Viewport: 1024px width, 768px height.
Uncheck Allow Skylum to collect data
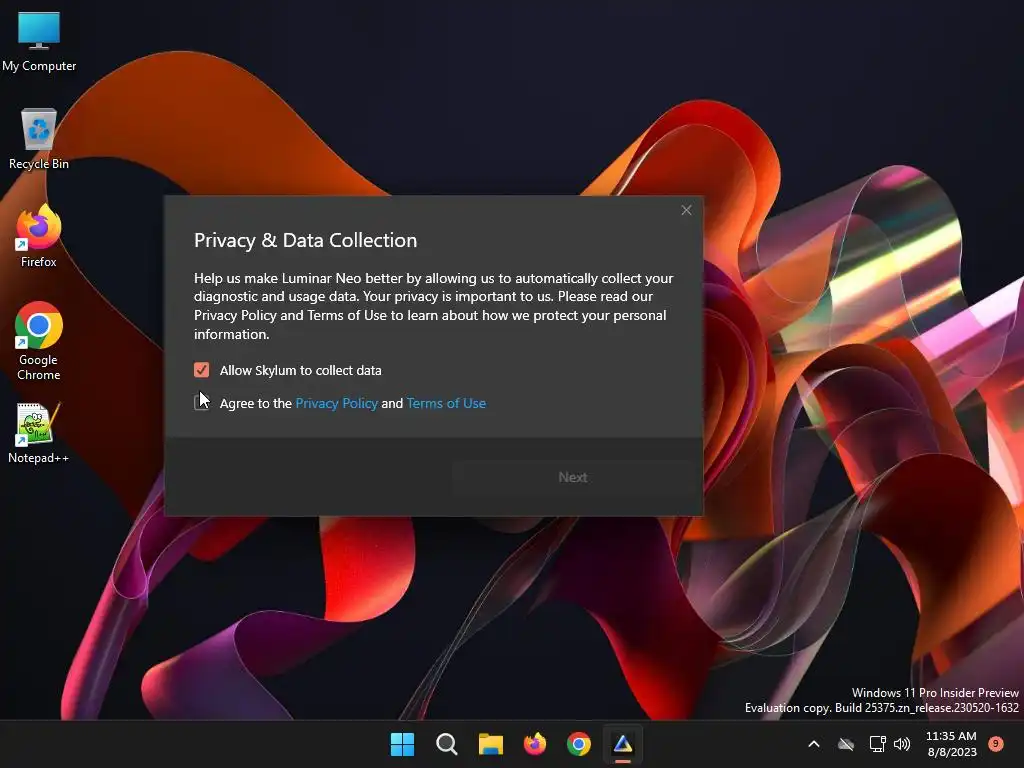[x=201, y=370]
